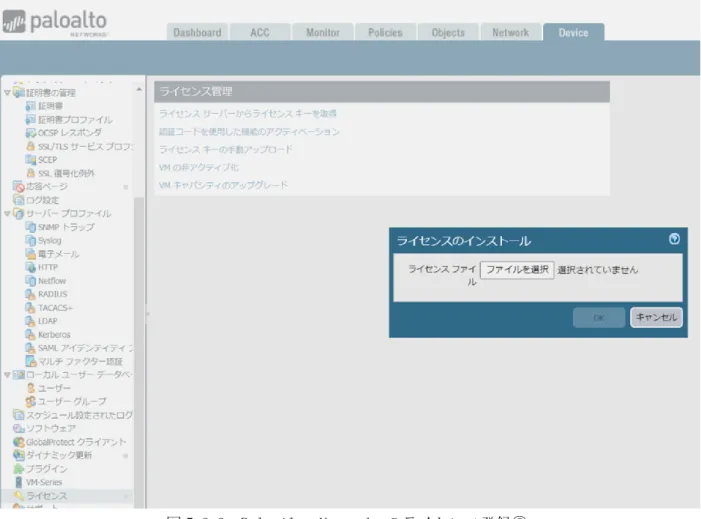Click the ソフトウェア icon
Screen dimensions: 701x519
[19, 428]
